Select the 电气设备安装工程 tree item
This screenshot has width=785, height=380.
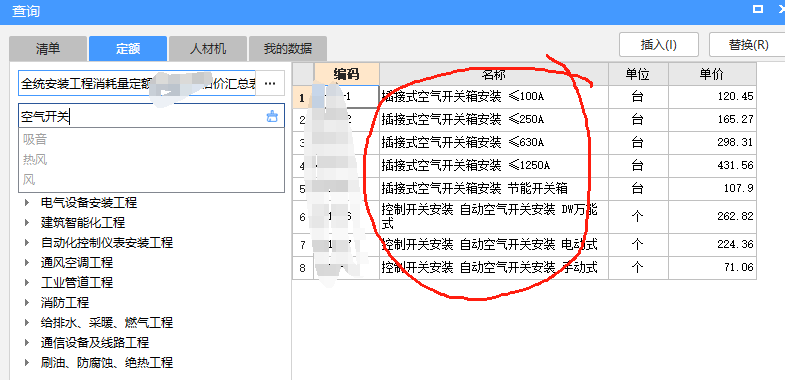point(89,203)
